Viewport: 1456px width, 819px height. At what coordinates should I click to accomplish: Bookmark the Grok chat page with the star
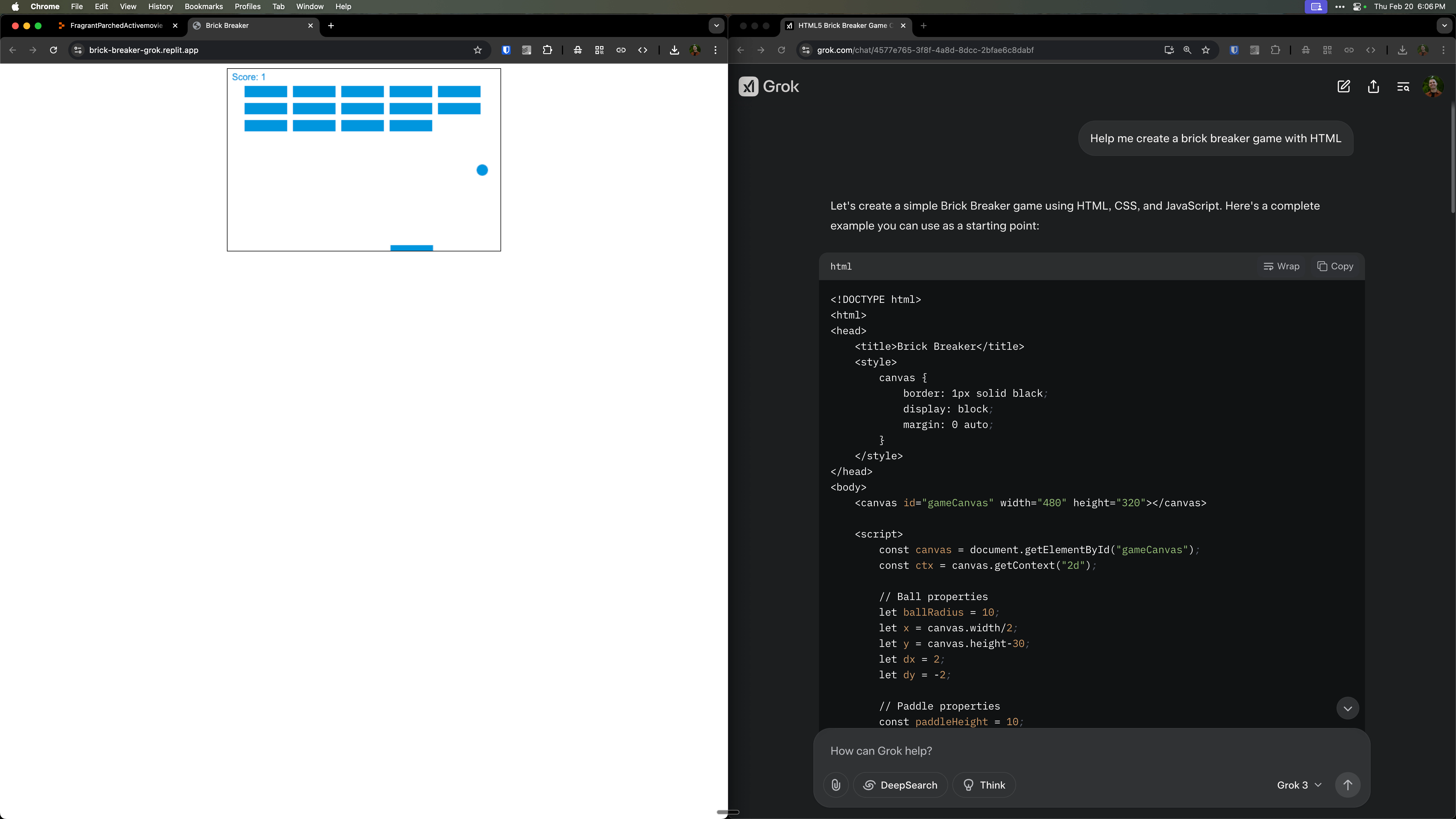point(1206,50)
